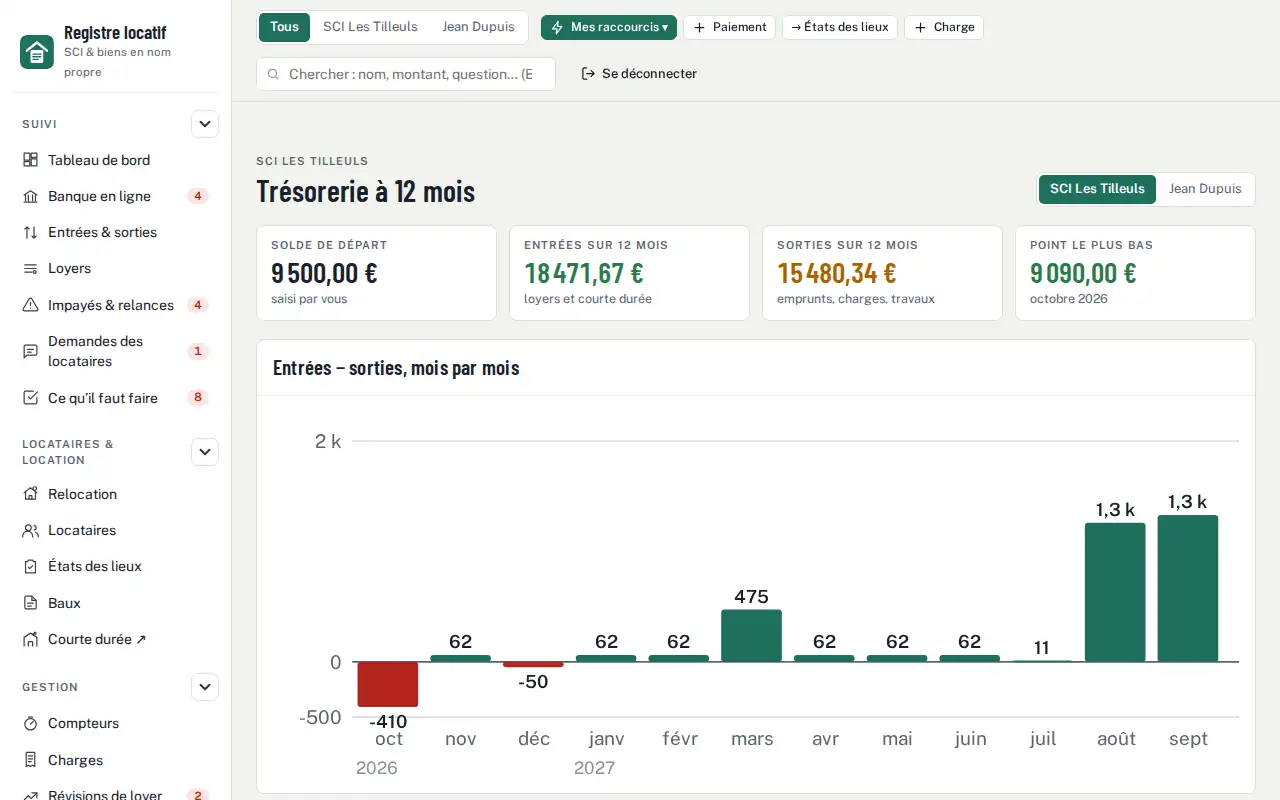This screenshot has width=1280, height=800.
Task: Click the search magnifier icon
Action: (273, 74)
